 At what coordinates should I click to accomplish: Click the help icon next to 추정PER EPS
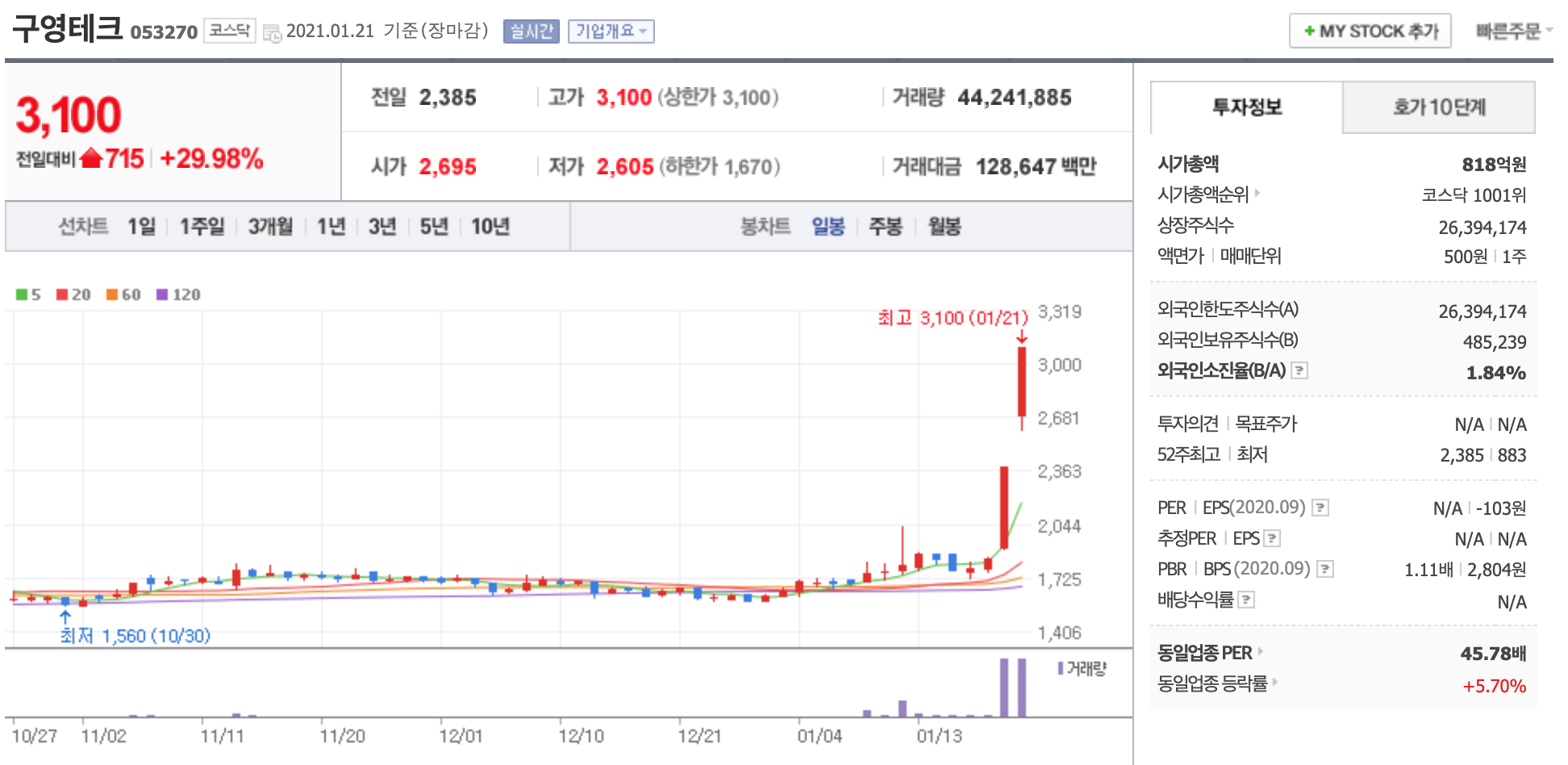pyautogui.click(x=1272, y=538)
